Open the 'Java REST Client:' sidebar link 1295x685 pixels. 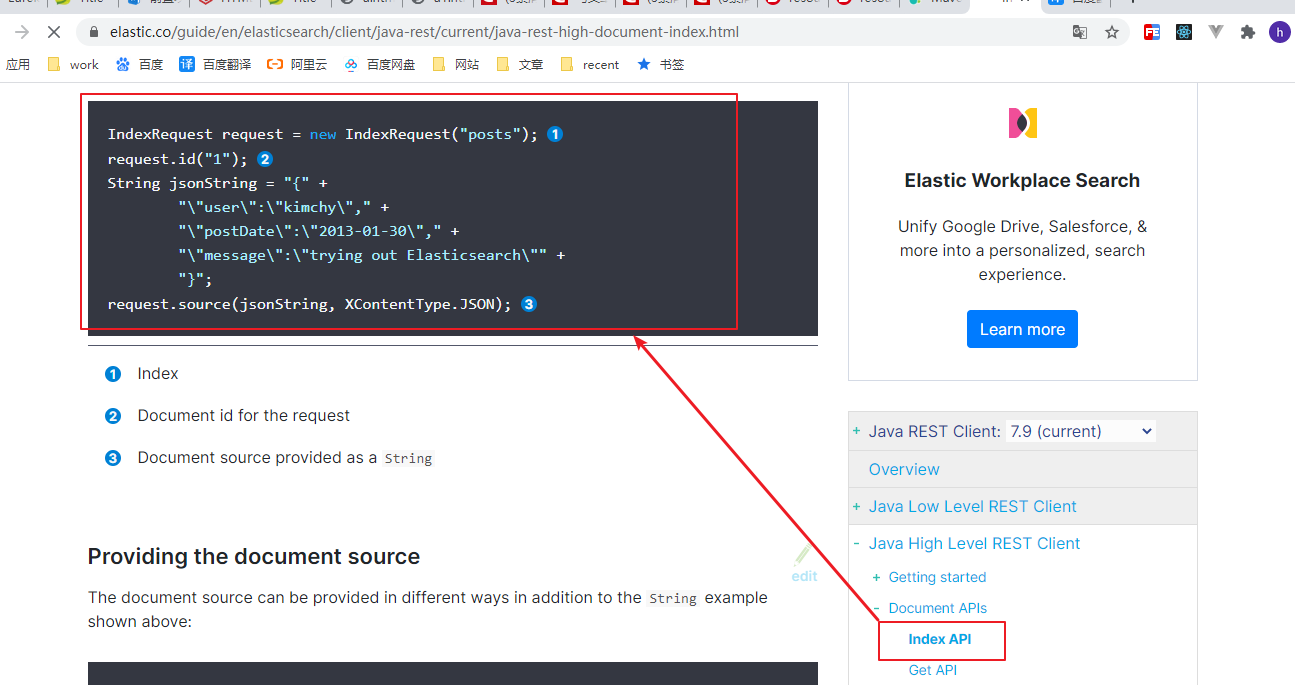tap(934, 431)
